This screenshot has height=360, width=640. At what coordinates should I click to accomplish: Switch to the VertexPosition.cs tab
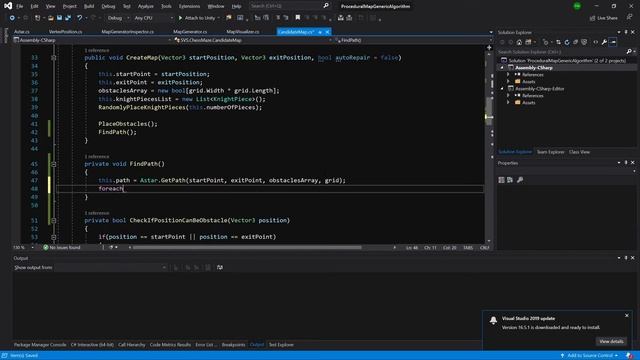(x=65, y=32)
